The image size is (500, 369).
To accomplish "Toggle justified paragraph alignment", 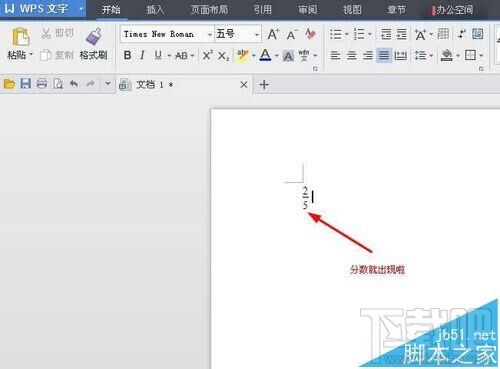I will tap(384, 55).
